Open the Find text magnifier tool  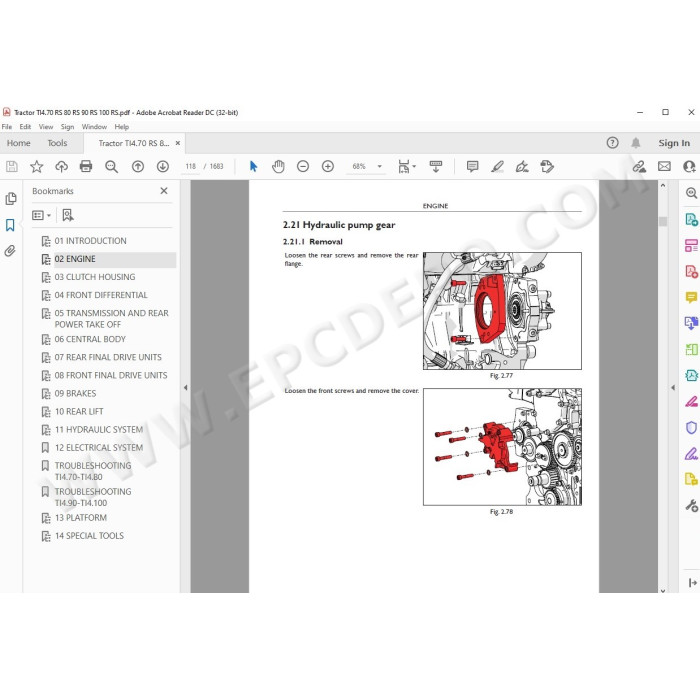point(111,167)
